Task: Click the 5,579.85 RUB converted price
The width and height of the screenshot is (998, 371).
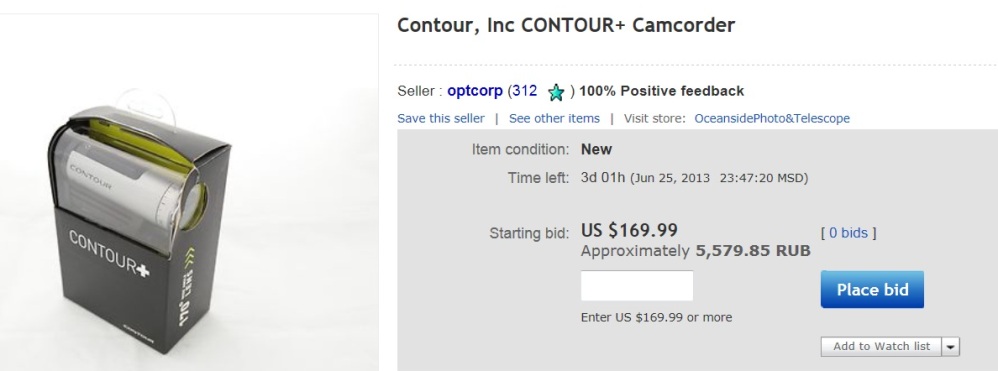Action: [753, 251]
